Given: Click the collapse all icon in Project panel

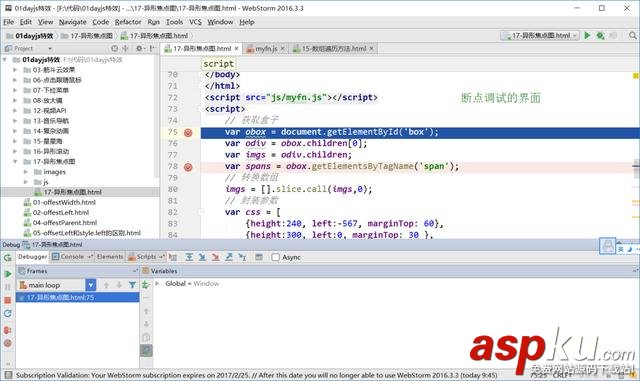Looking at the screenshot, I should pyautogui.click(x=125, y=48).
